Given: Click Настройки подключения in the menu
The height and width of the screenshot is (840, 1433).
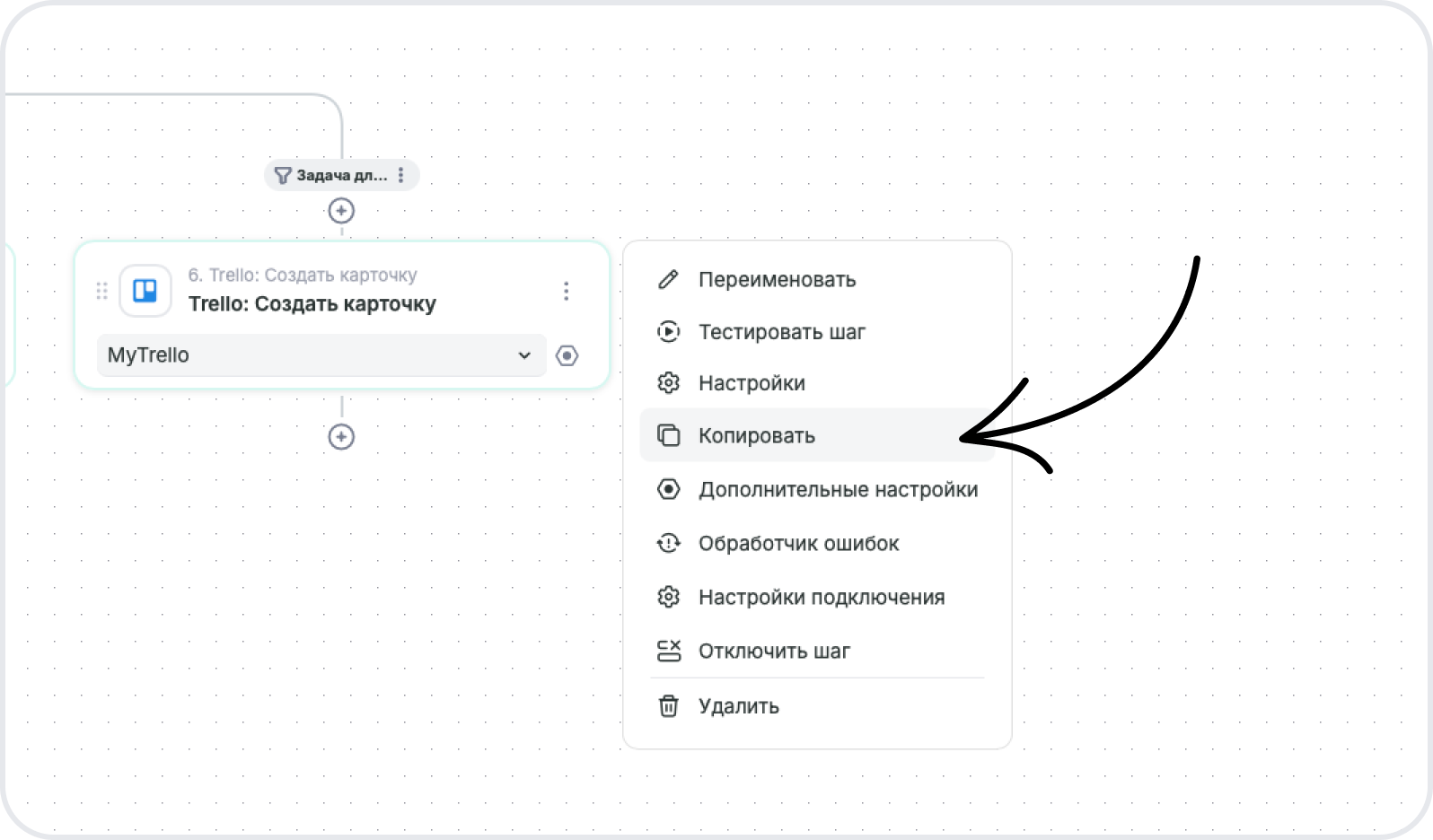Looking at the screenshot, I should click(x=821, y=598).
